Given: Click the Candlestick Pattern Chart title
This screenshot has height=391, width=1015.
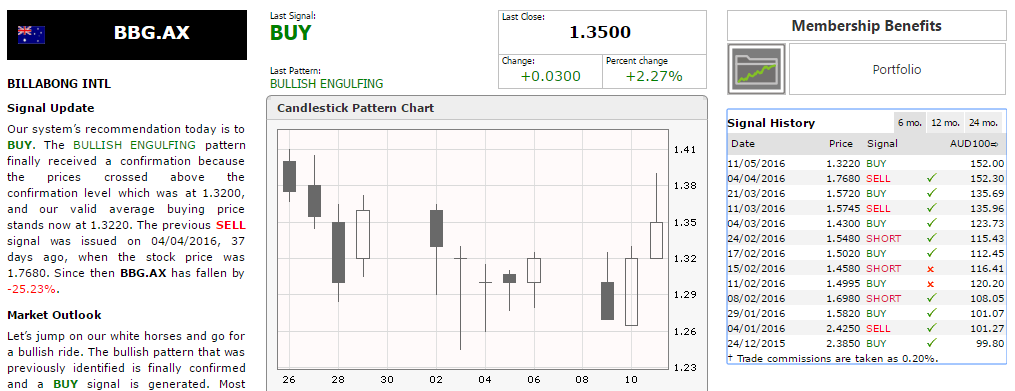Looking at the screenshot, I should [x=355, y=108].
